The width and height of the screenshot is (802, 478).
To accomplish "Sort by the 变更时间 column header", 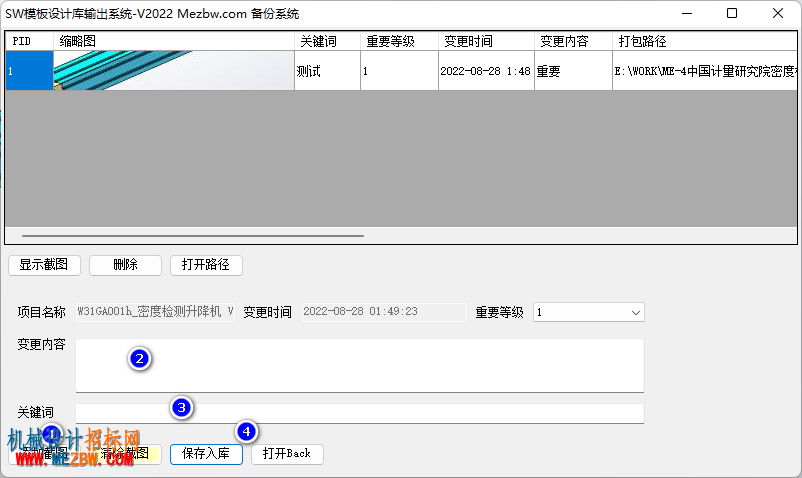I will click(486, 41).
